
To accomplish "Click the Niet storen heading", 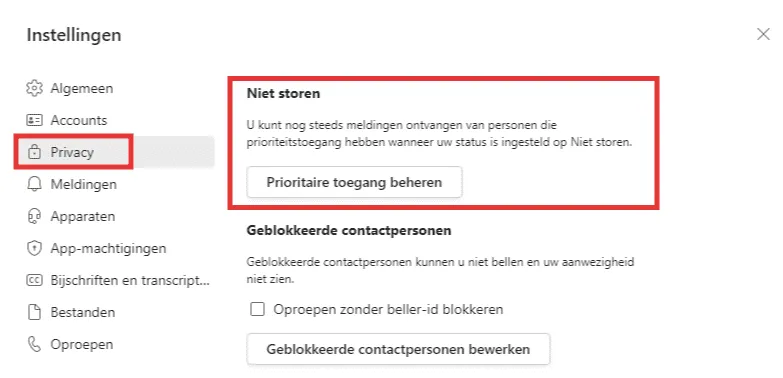I will pos(283,93).
